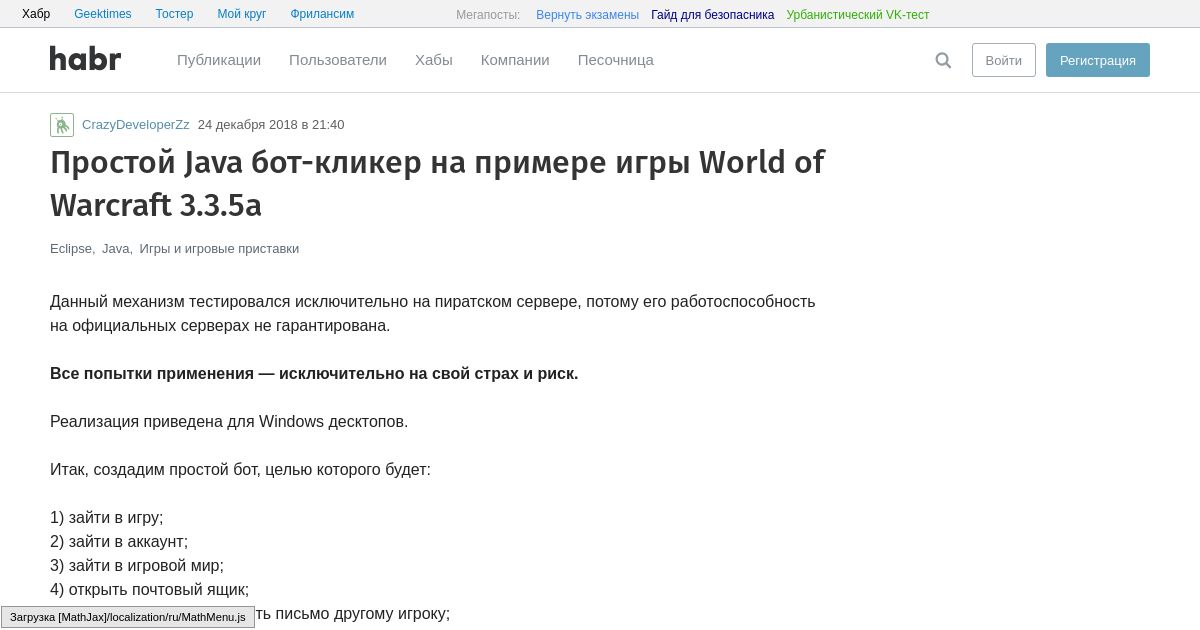Open Игры и игровые приставки hub

[219, 249]
